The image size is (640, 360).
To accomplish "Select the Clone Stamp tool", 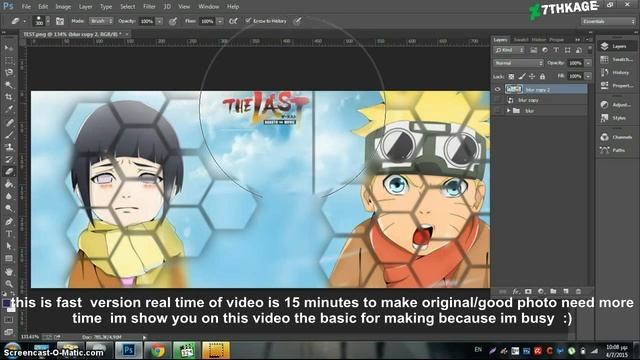I will tap(9, 147).
